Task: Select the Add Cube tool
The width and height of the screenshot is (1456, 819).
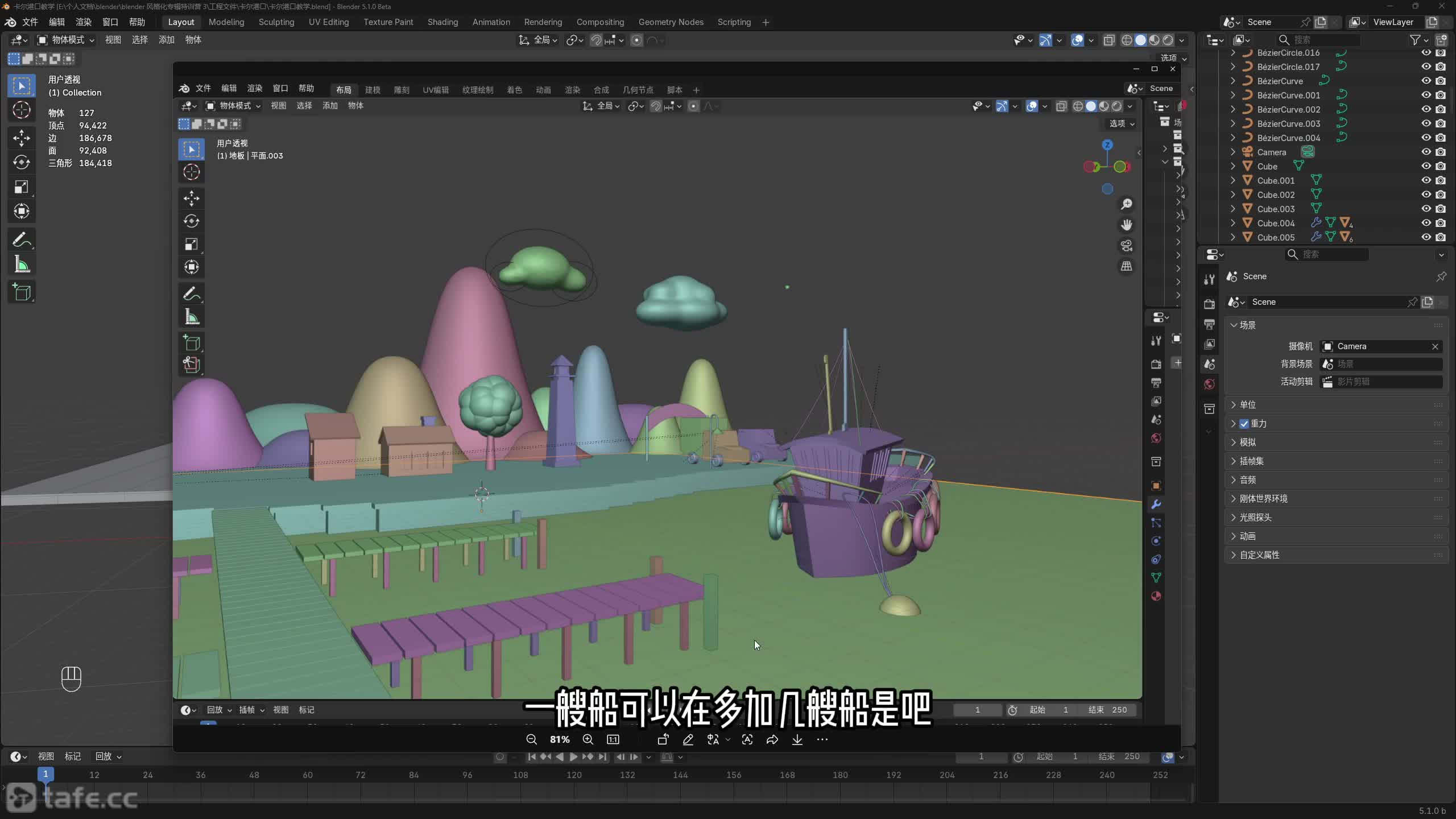Action: (22, 292)
